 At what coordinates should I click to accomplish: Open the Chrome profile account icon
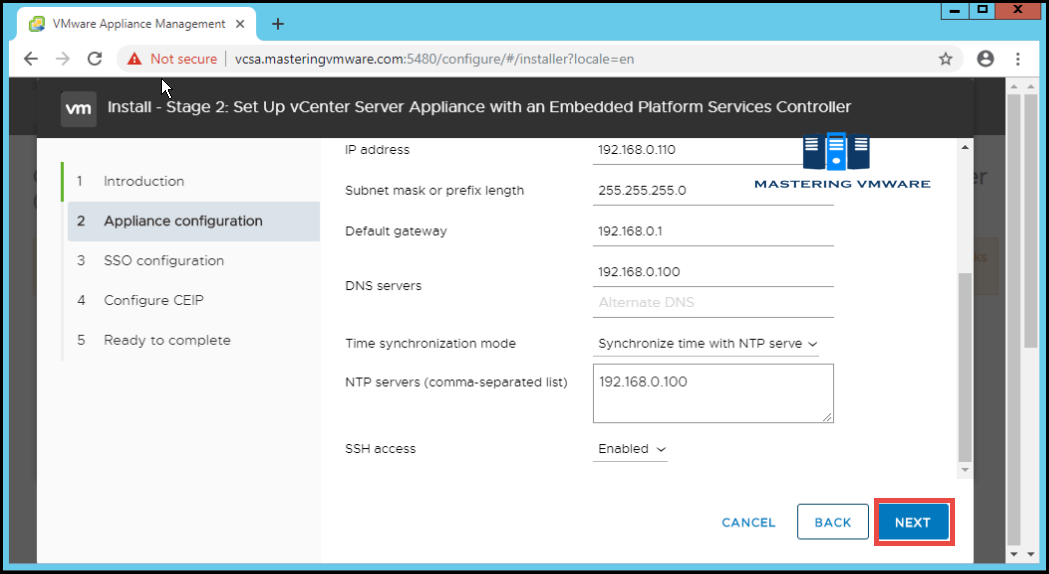click(x=985, y=59)
